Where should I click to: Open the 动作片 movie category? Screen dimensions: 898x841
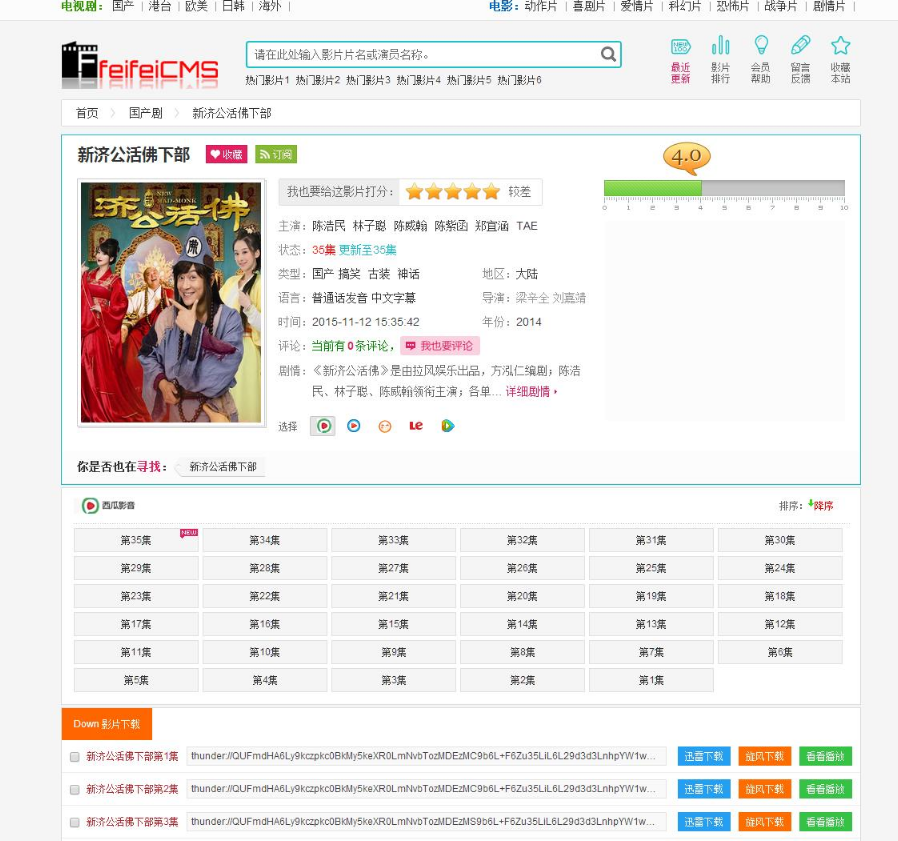pos(541,6)
